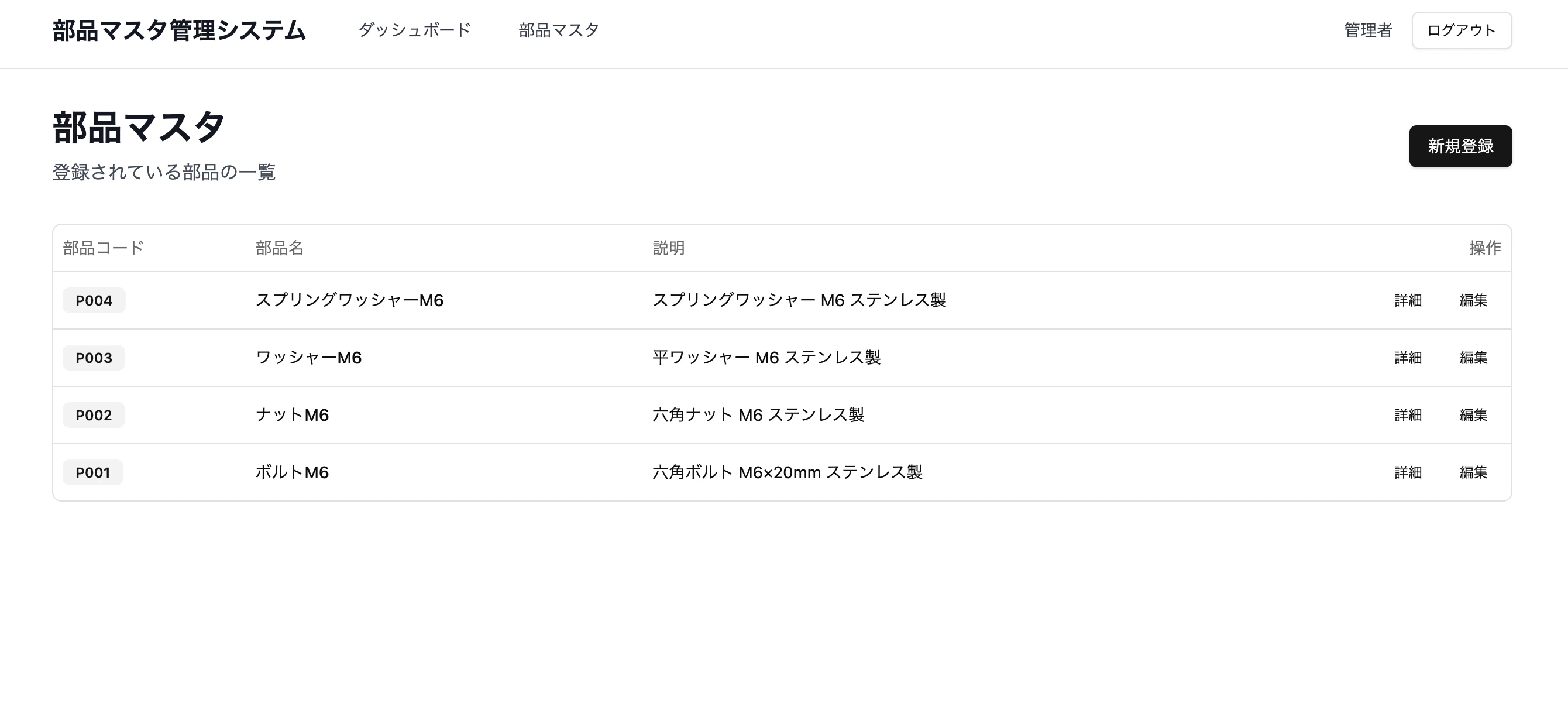
Task: Click 編集 in the P002 row
Action: pyautogui.click(x=1473, y=414)
